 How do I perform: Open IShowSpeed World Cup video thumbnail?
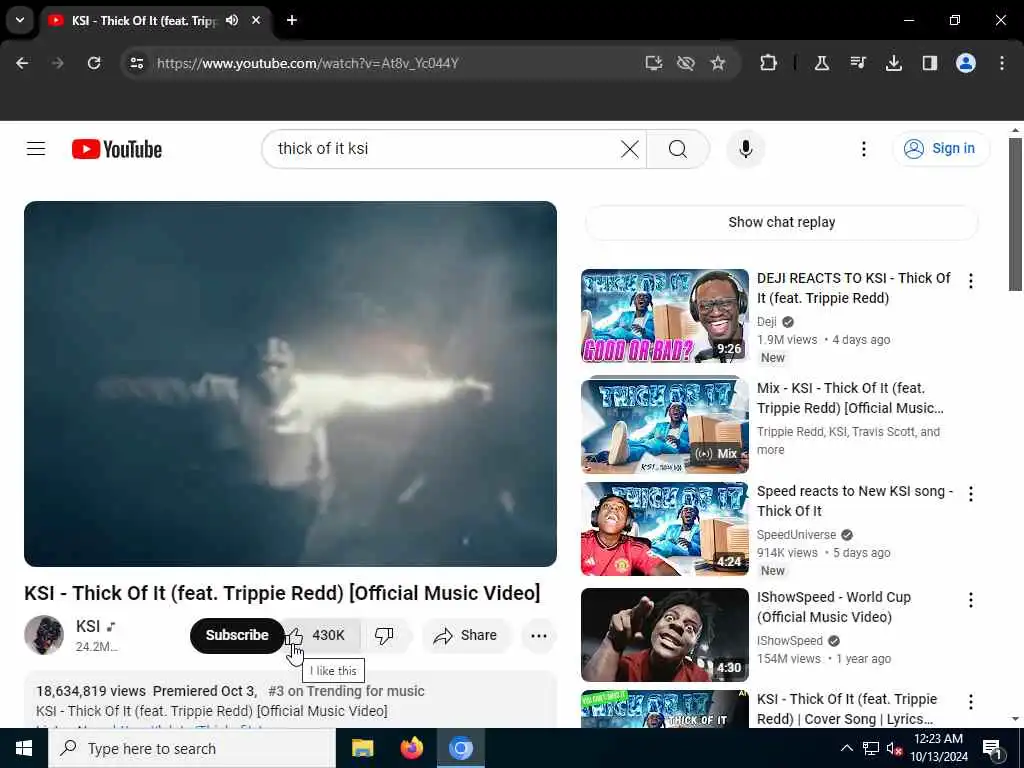[x=665, y=635]
